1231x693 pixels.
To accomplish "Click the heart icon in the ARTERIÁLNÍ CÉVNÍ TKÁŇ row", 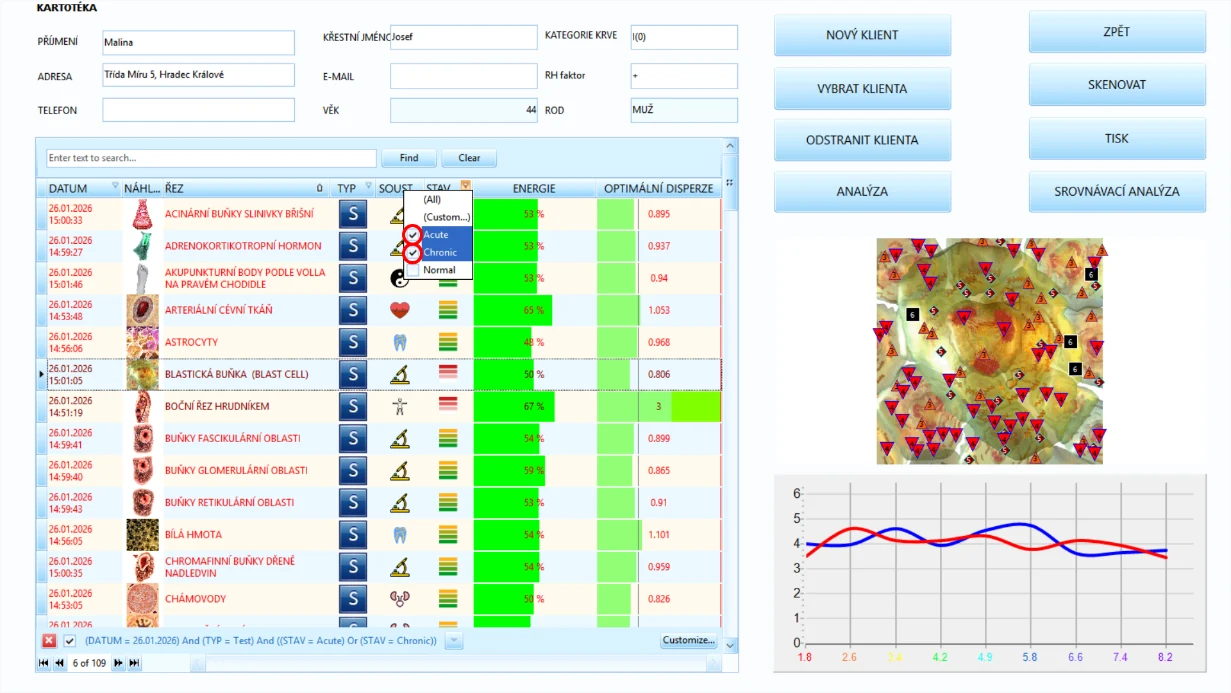I will point(399,310).
